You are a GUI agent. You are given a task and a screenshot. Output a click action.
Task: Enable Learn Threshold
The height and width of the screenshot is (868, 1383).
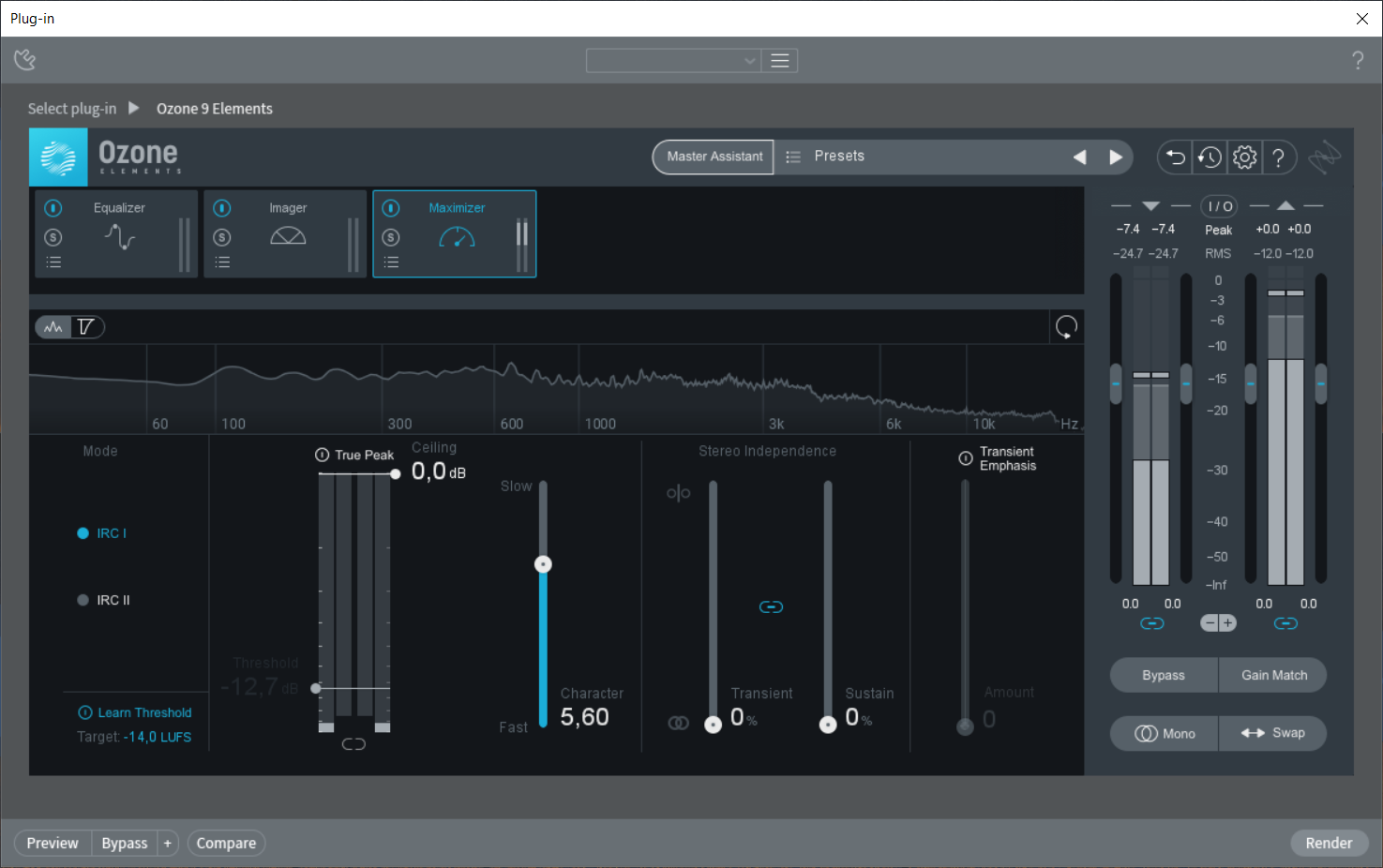pos(135,712)
